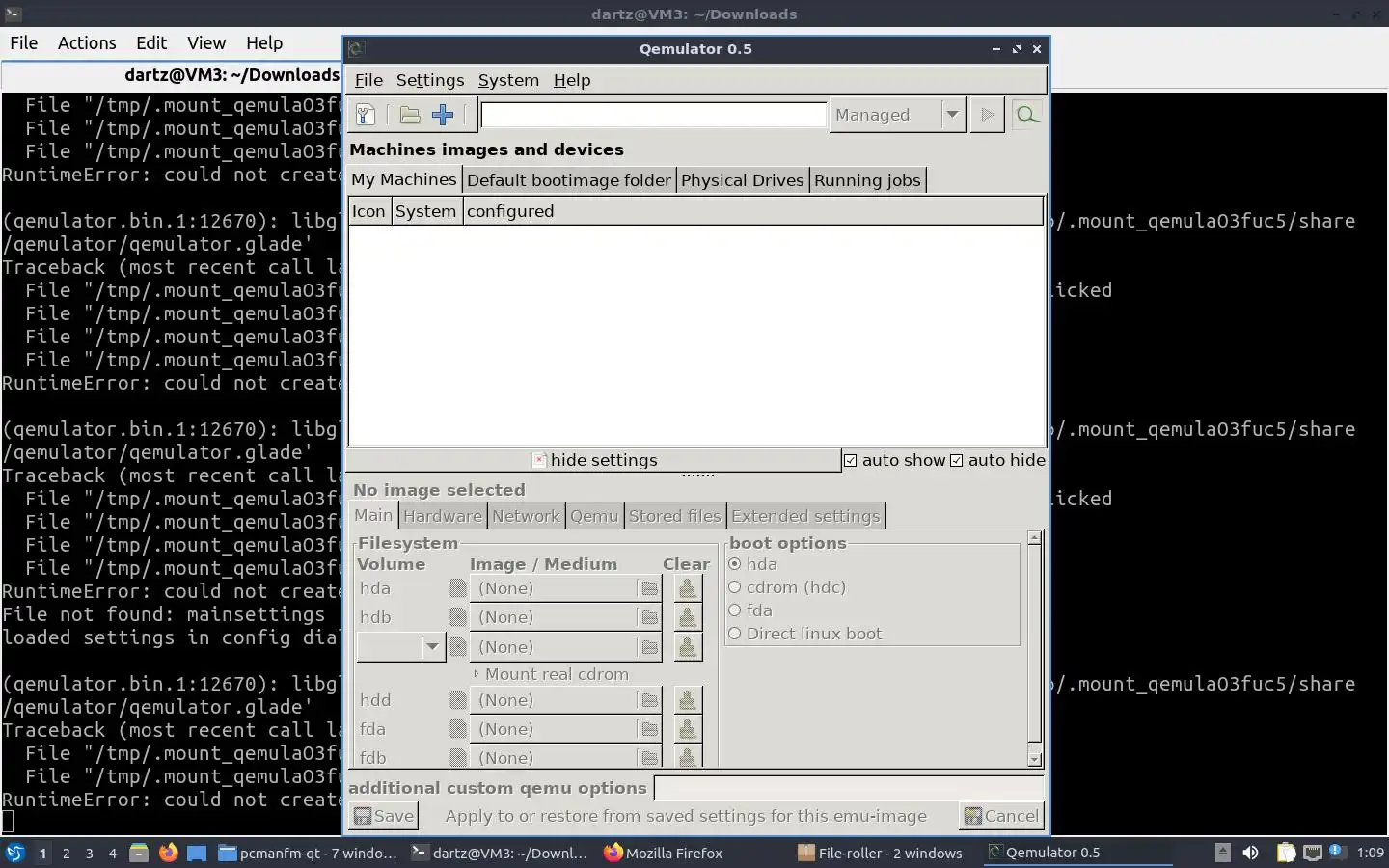Clear the fda image with stamp button

687,729
